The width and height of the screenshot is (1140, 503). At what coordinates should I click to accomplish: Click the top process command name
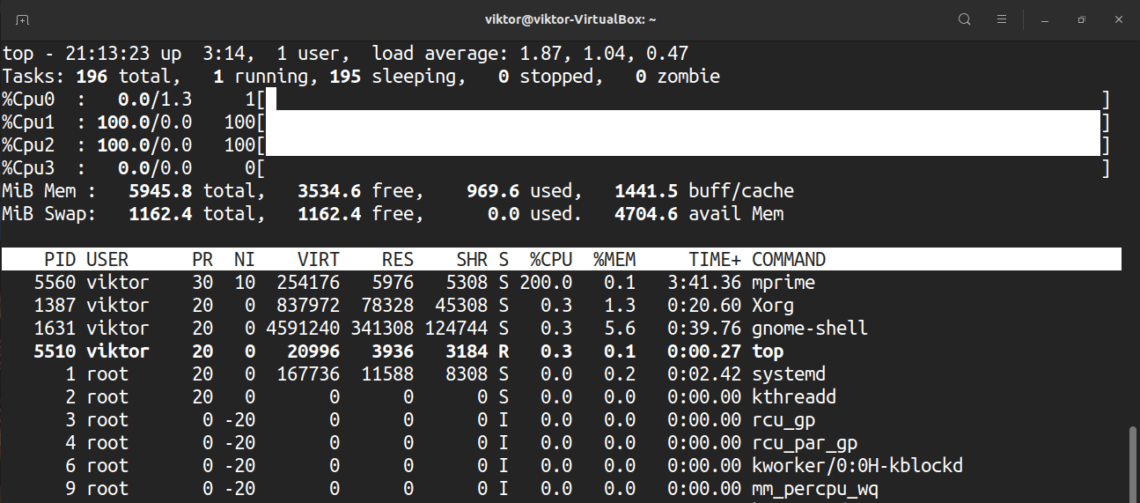tap(768, 351)
